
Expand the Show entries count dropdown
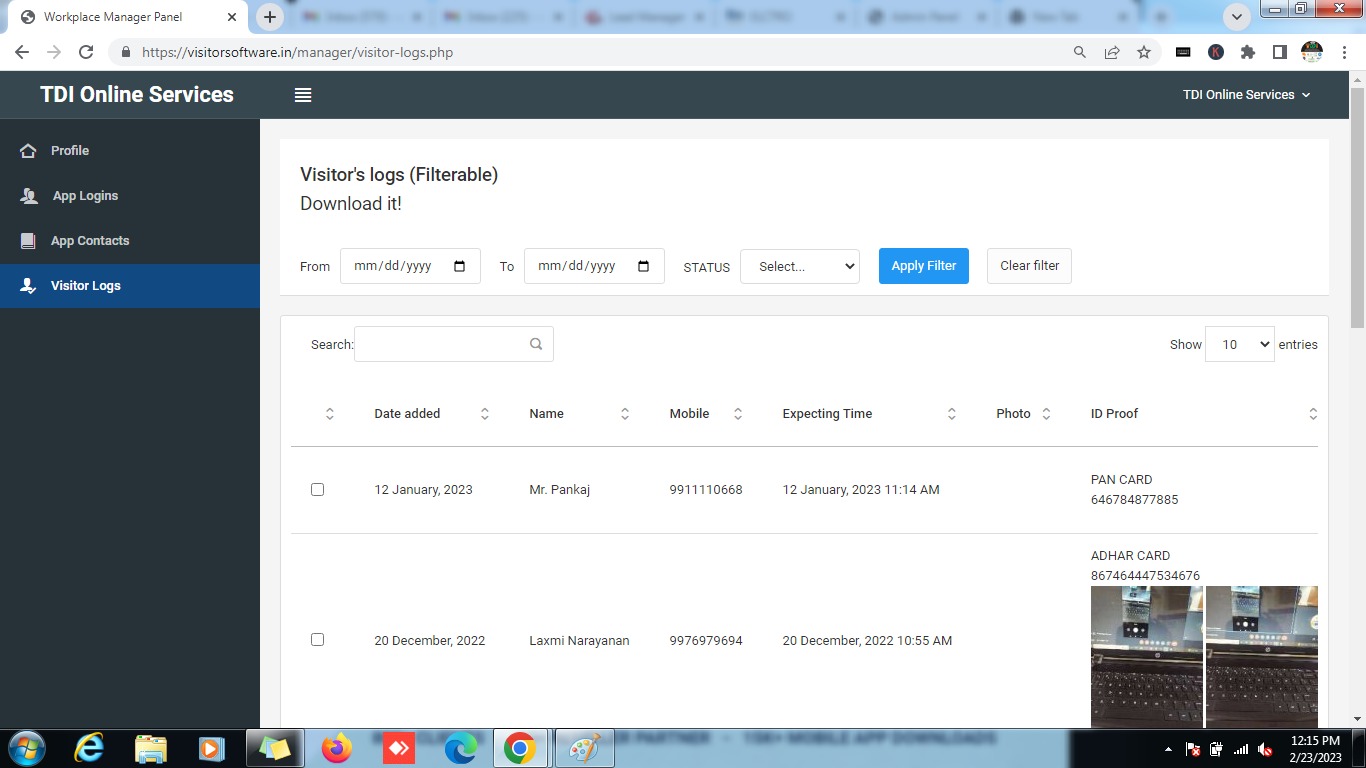click(x=1239, y=344)
